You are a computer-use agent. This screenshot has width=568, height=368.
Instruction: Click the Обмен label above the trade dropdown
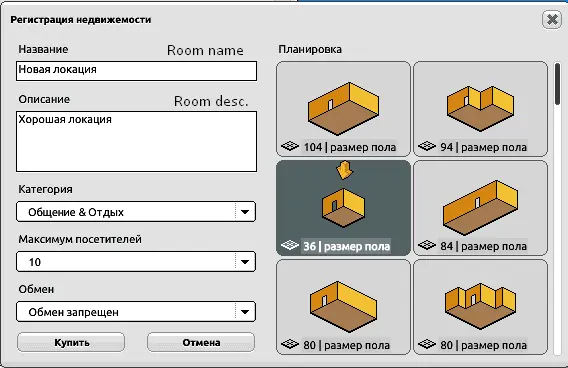click(36, 289)
